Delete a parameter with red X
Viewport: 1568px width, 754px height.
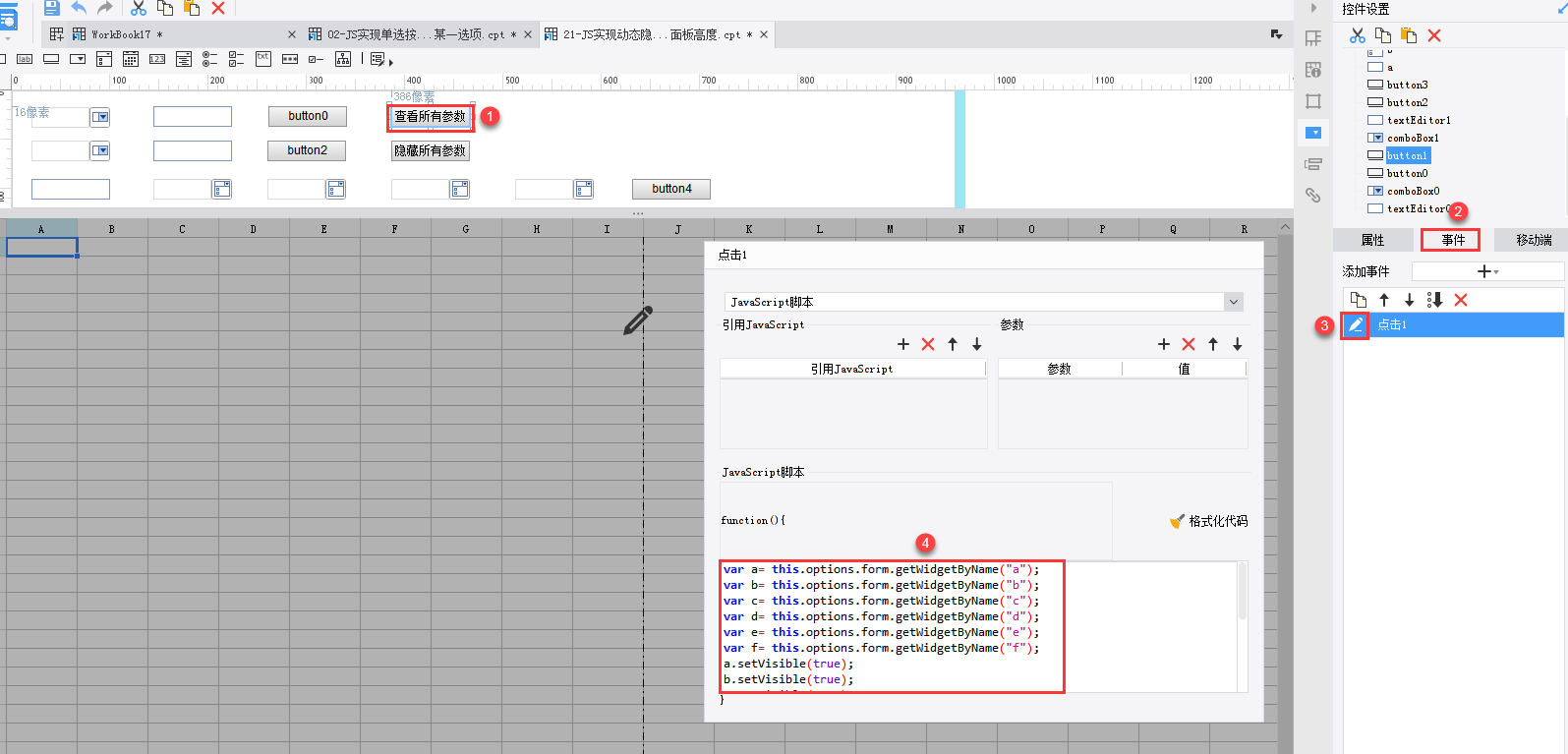coord(1189,344)
